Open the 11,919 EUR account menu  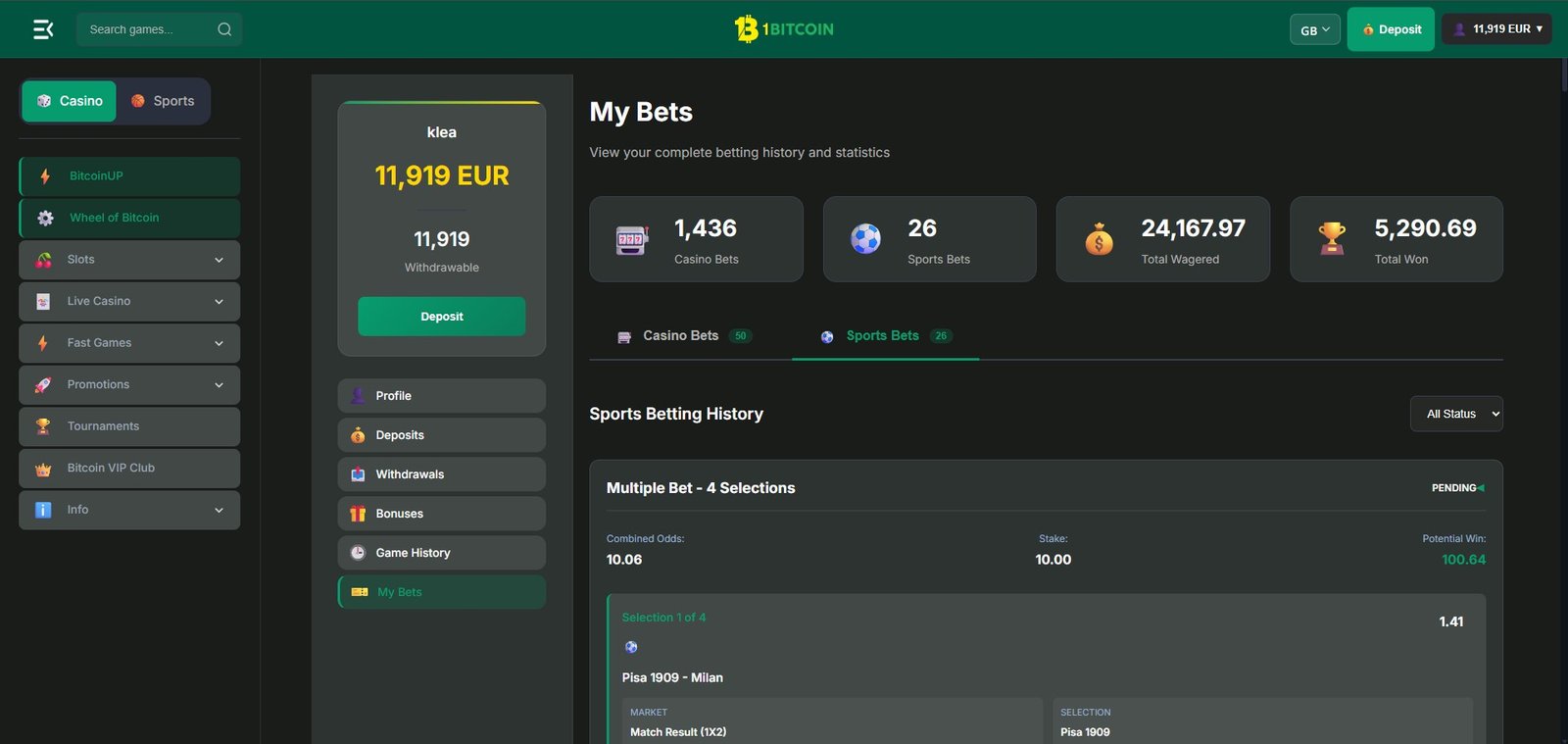(1496, 29)
